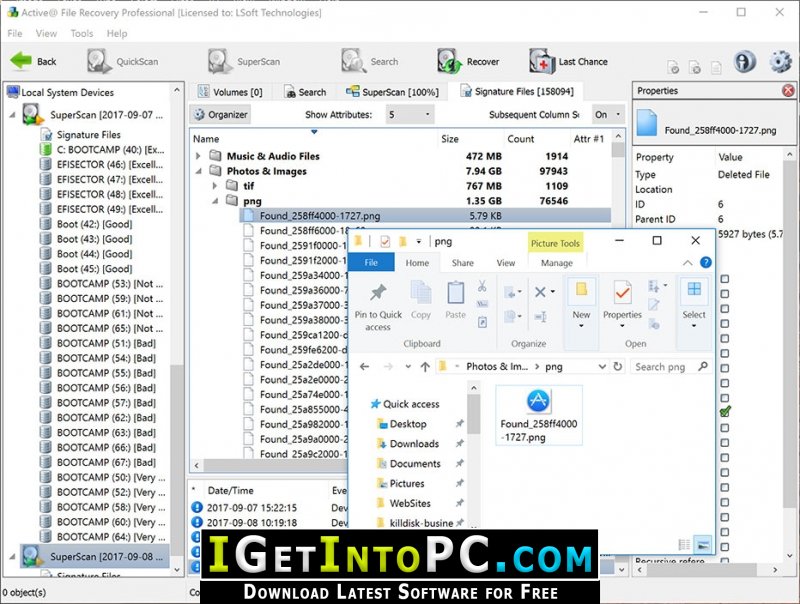
Task: Expand the tif folder
Action: pos(215,186)
